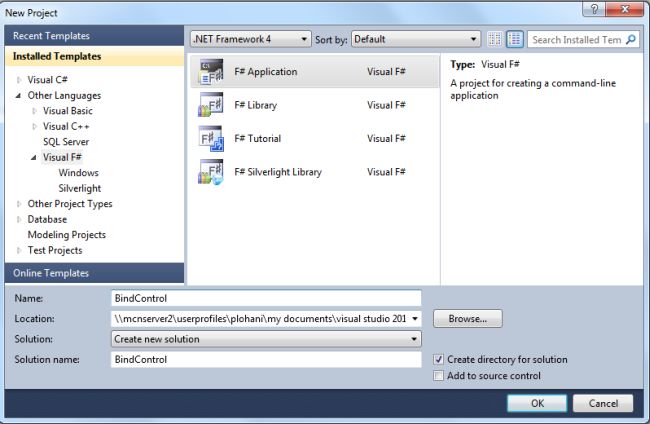Expand the Visual Basic tree node
The width and height of the screenshot is (650, 424).
[34, 111]
